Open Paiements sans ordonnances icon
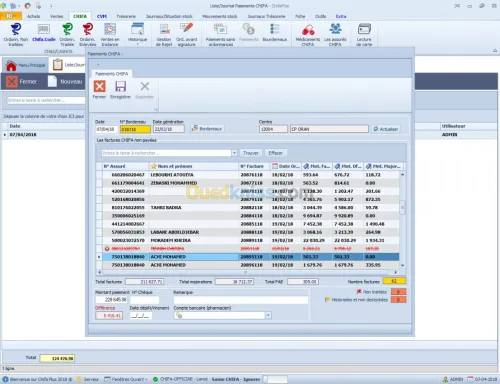The width and height of the screenshot is (500, 384). pyautogui.click(x=220, y=29)
